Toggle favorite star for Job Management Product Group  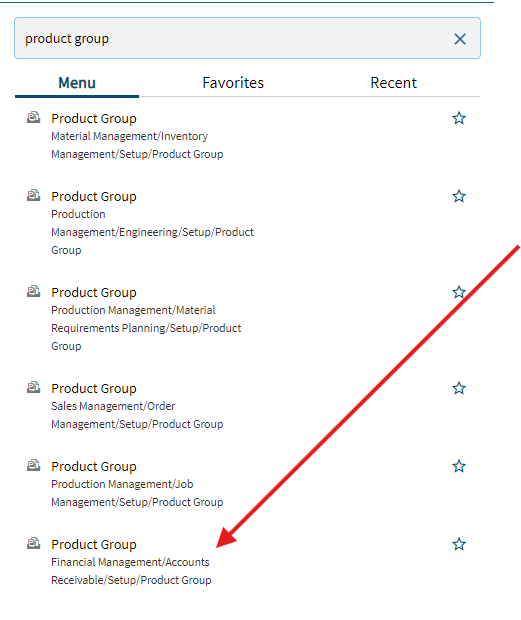(459, 466)
